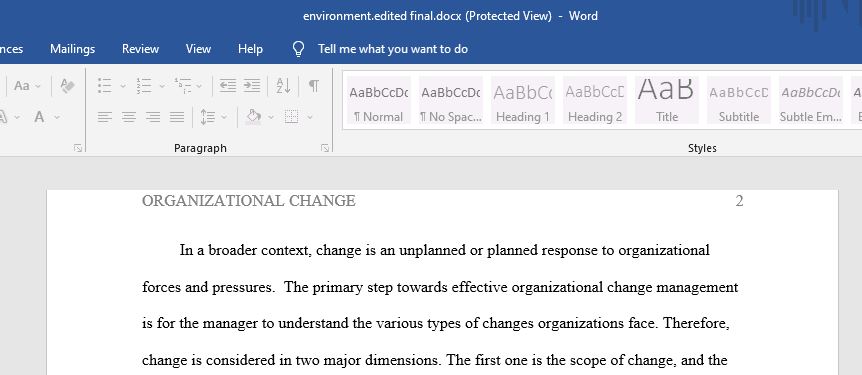Focus the 'Tell me what you want to do' box

(x=393, y=49)
